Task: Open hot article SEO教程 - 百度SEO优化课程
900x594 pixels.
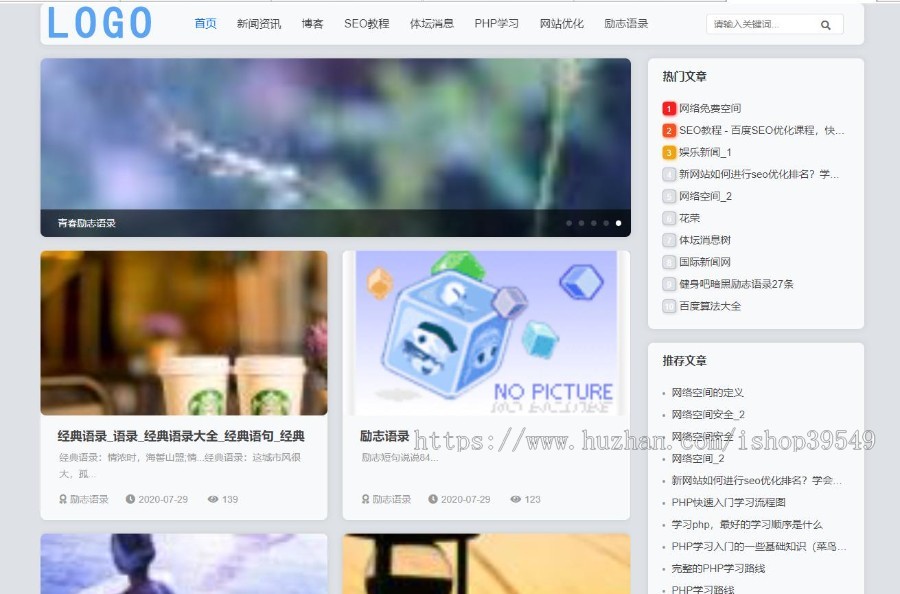Action: point(762,130)
